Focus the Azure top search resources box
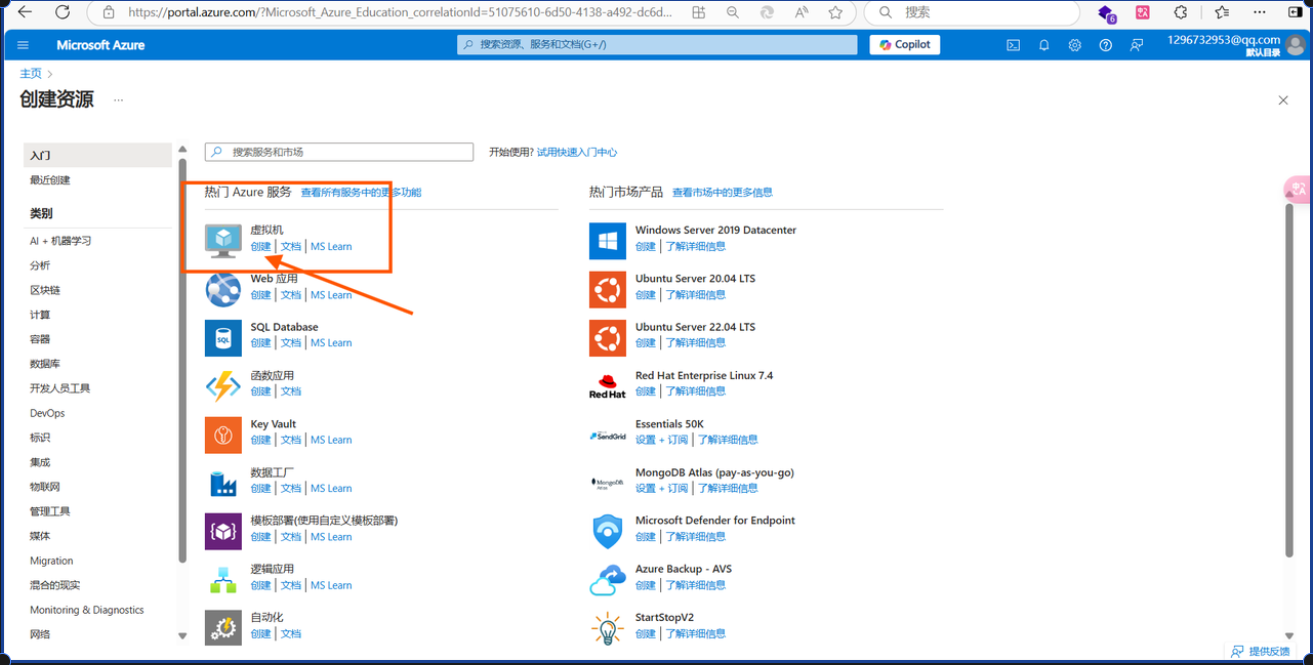Screen dimensions: 1313x665 [657, 45]
